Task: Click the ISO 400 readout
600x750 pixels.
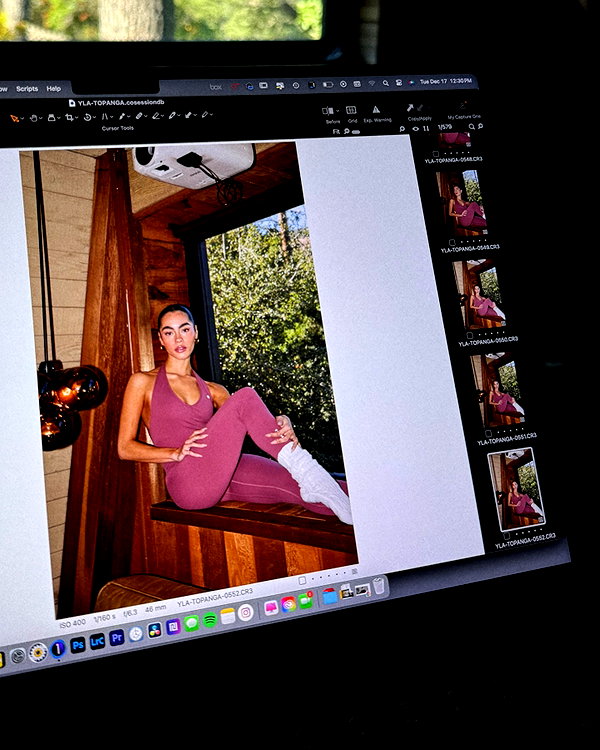Action: click(72, 623)
